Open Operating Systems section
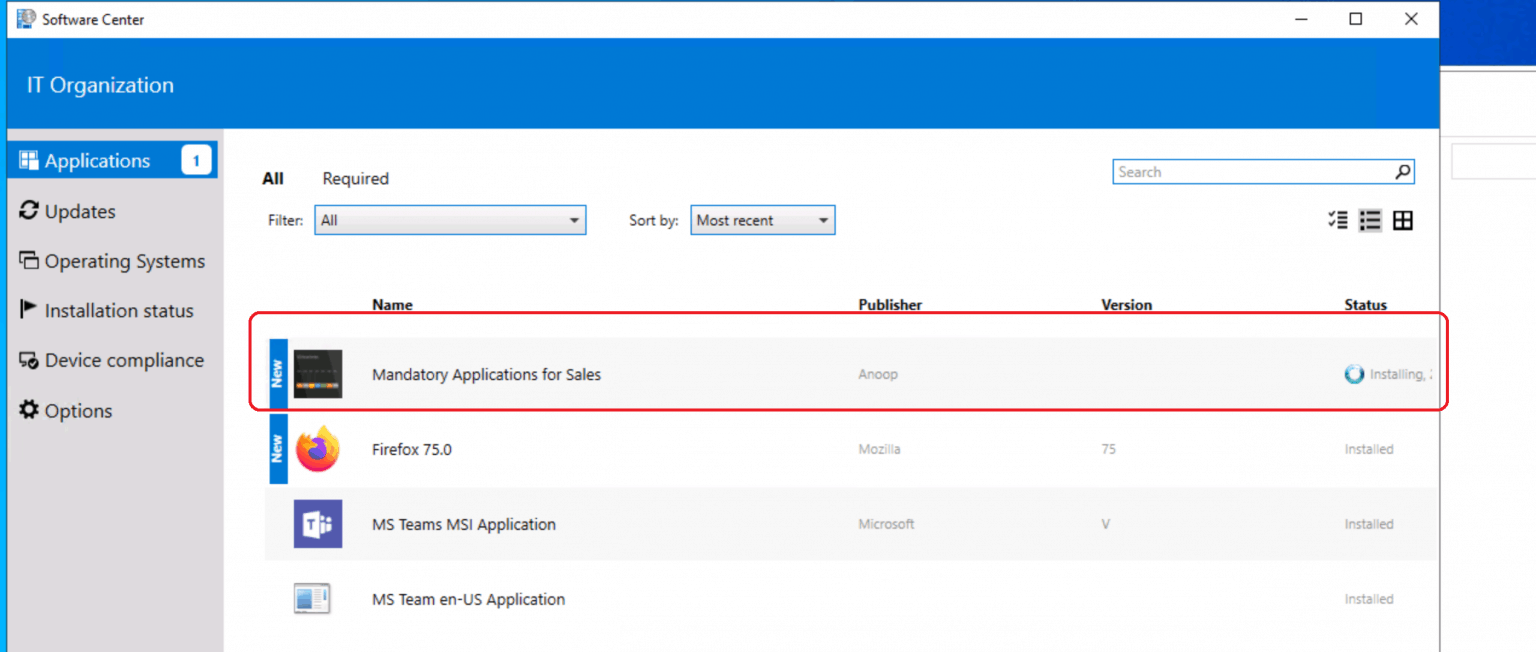 124,261
